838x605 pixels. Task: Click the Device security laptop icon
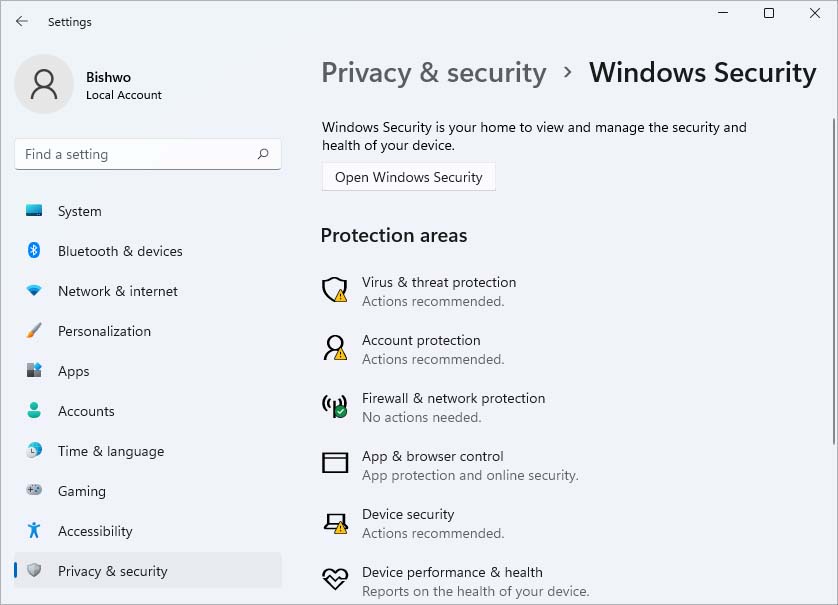pyautogui.click(x=334, y=522)
